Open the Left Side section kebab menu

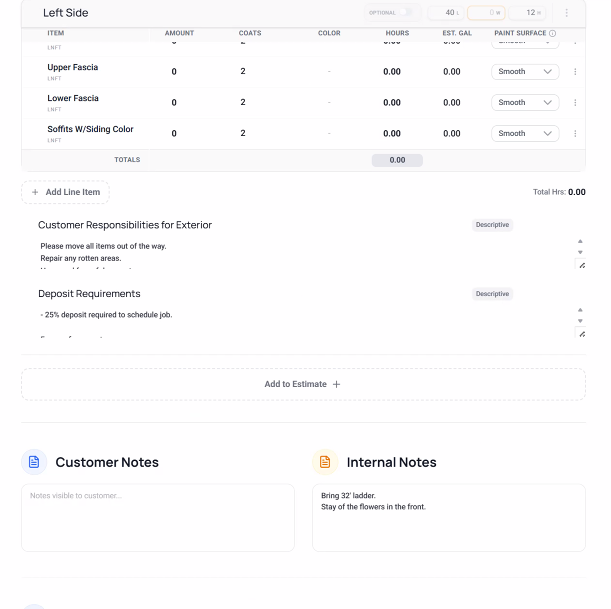click(566, 13)
